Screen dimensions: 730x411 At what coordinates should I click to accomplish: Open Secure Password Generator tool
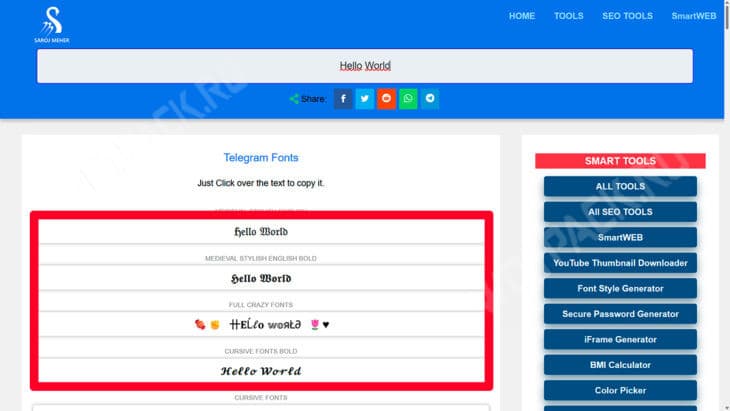(x=620, y=314)
